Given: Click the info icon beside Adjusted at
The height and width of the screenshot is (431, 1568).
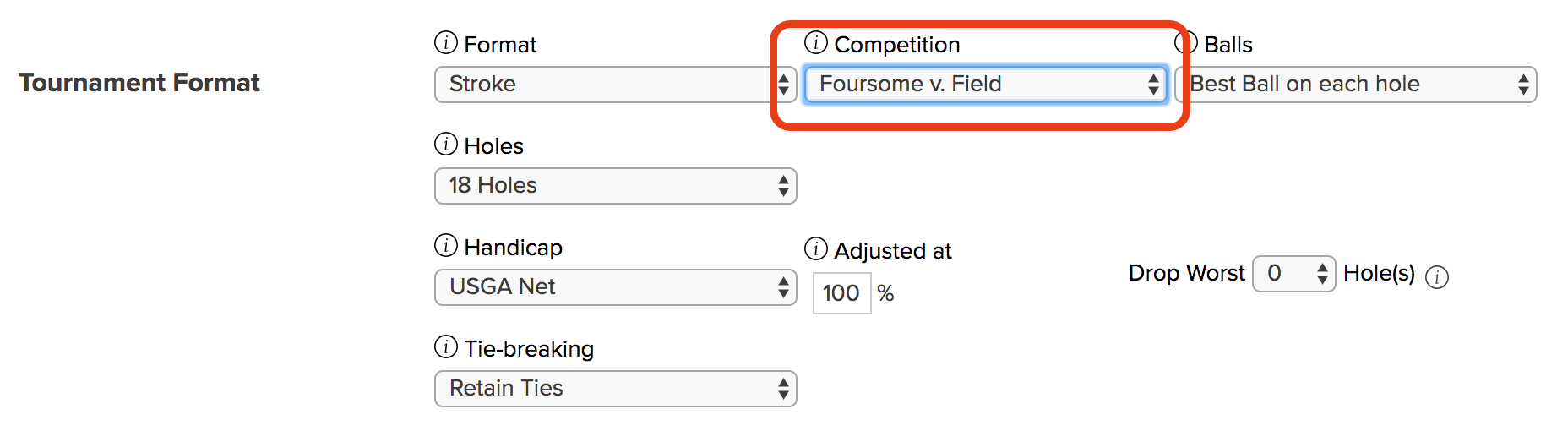Looking at the screenshot, I should point(816,248).
